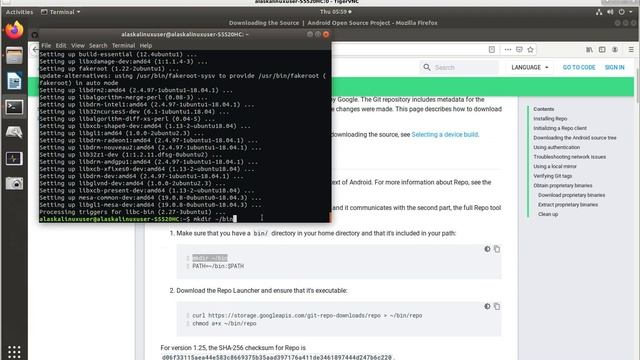Open the LANGUAGE dropdown
Screen dimensions: 640x360
pos(530,67)
